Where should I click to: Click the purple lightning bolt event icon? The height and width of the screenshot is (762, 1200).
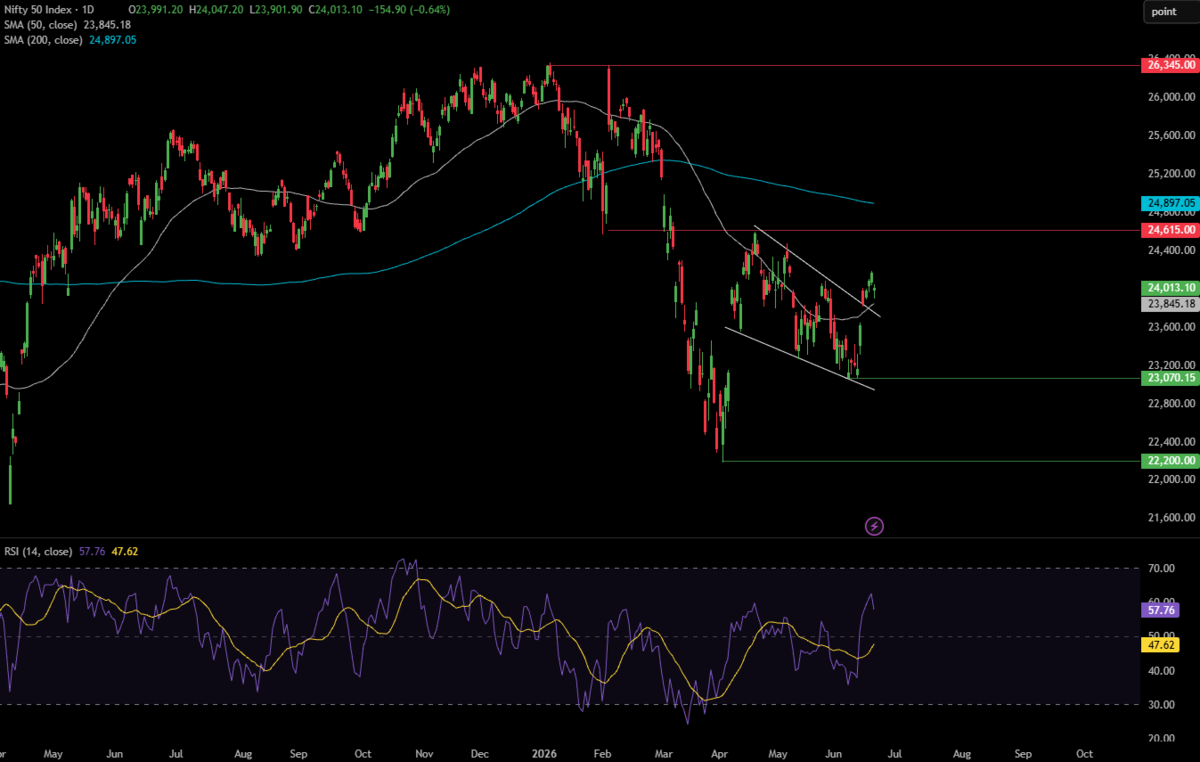point(874,525)
